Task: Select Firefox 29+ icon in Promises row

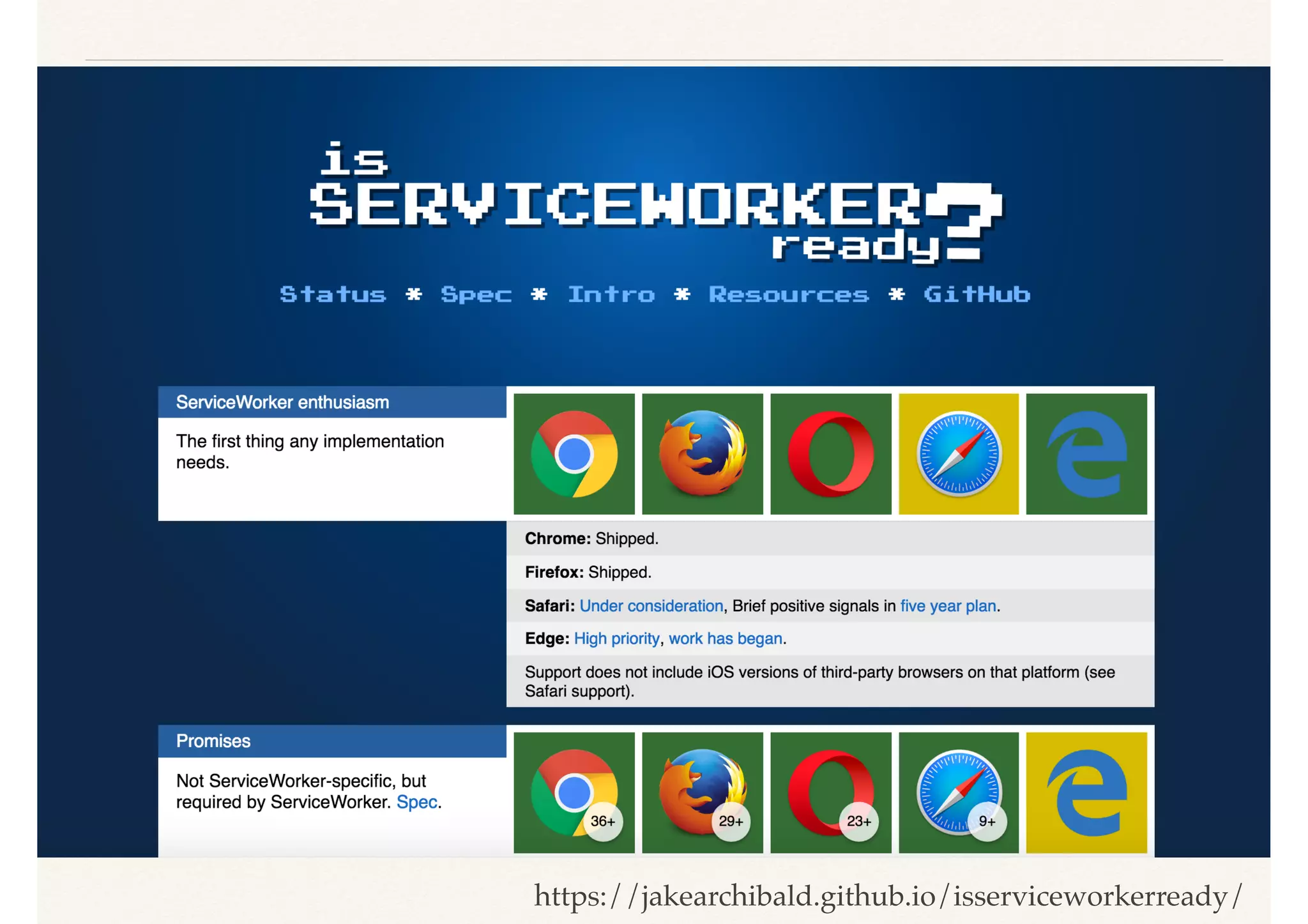Action: 703,792
